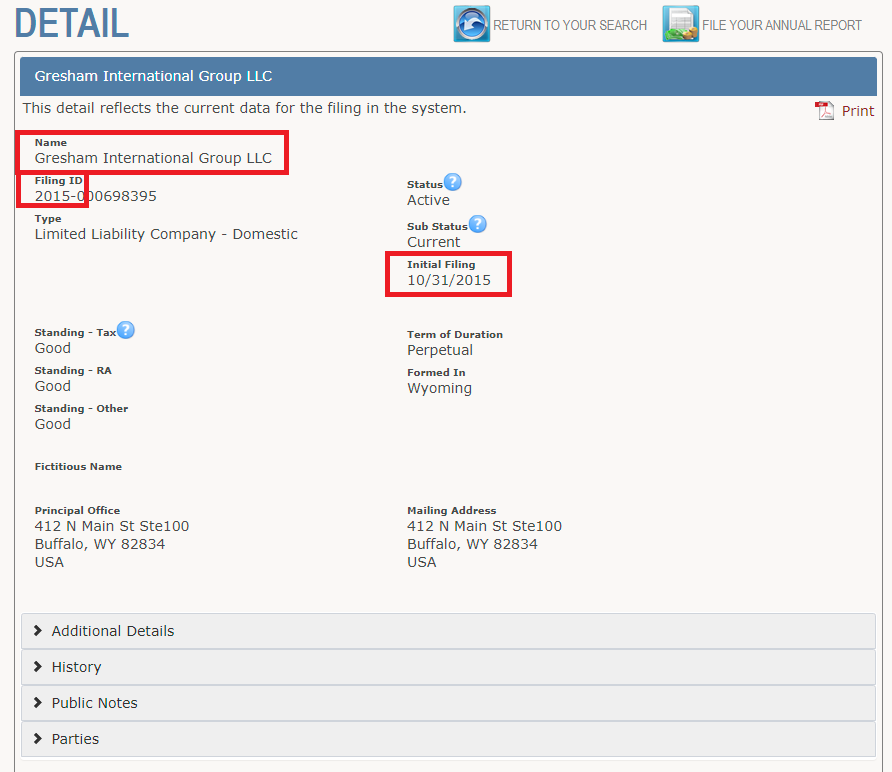Open the help icon next to Status

(453, 182)
